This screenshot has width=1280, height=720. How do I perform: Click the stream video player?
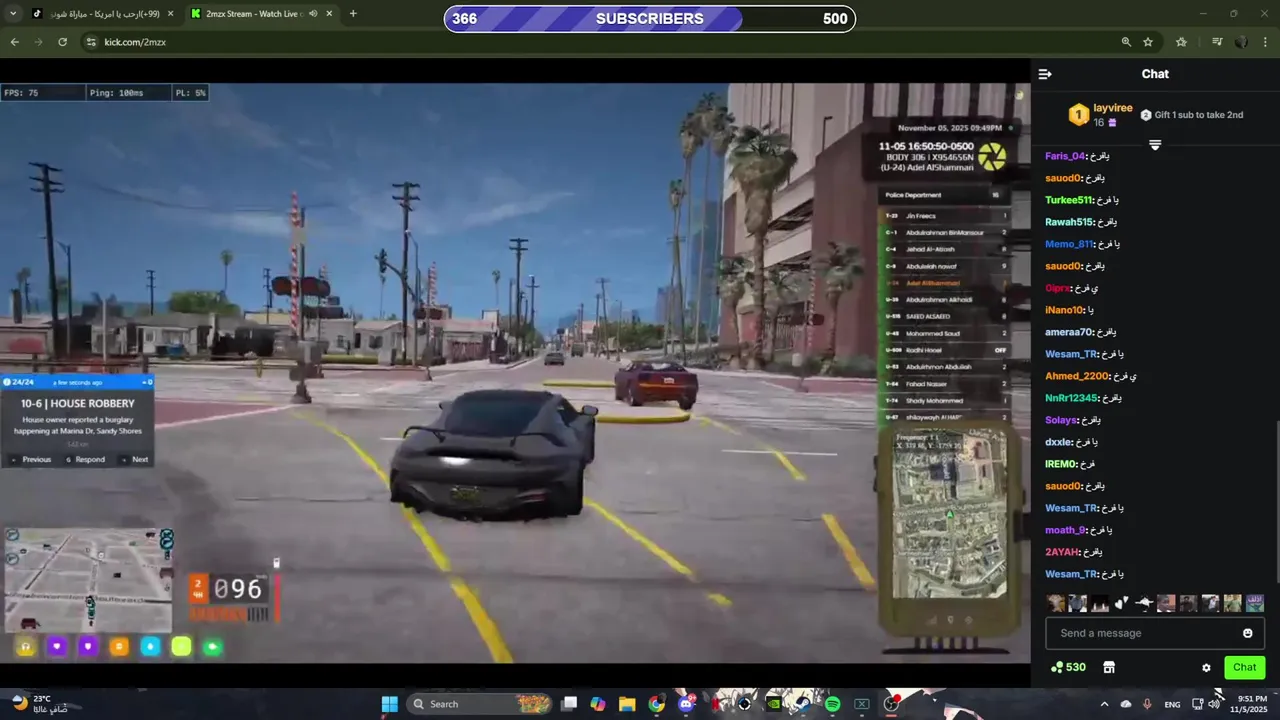tap(515, 373)
